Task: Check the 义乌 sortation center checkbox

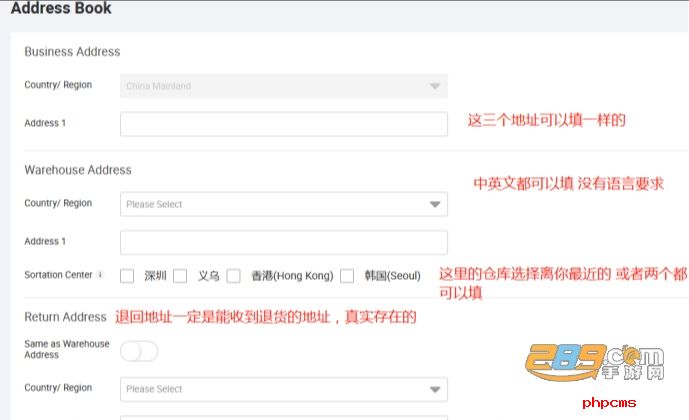Action: pyautogui.click(x=180, y=276)
